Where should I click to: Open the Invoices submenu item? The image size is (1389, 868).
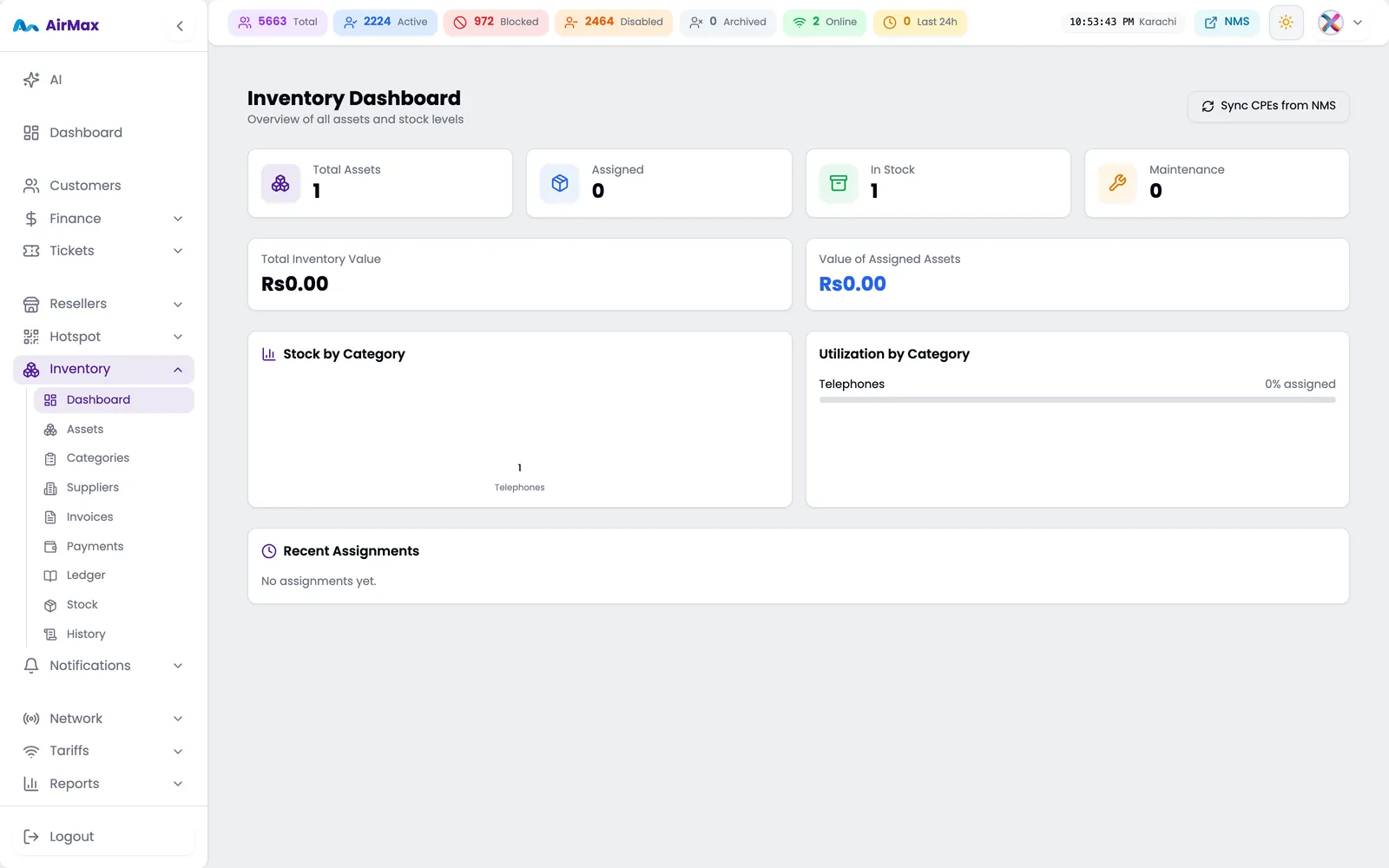114,517
